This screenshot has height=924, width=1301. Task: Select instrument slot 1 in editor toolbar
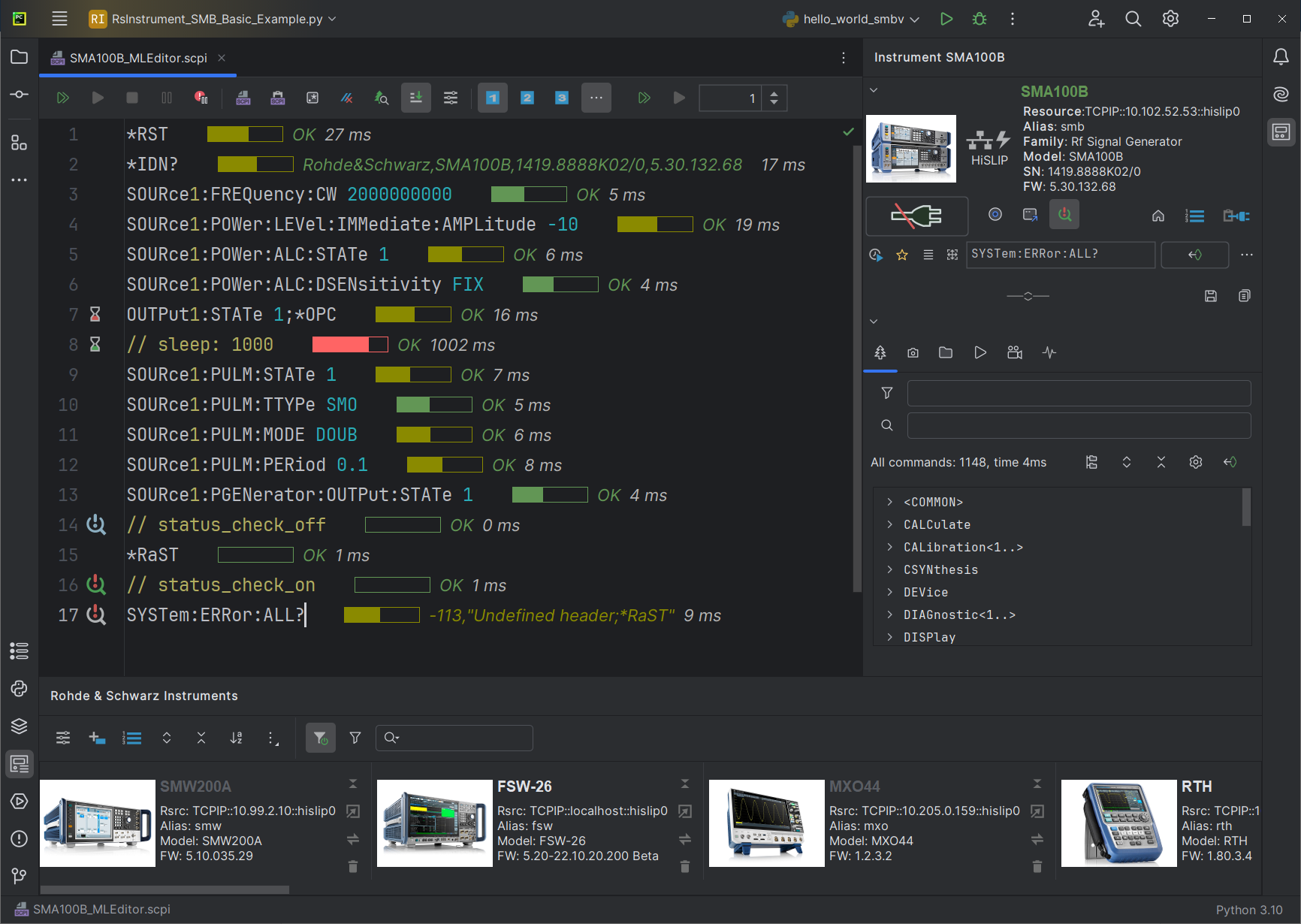click(493, 98)
